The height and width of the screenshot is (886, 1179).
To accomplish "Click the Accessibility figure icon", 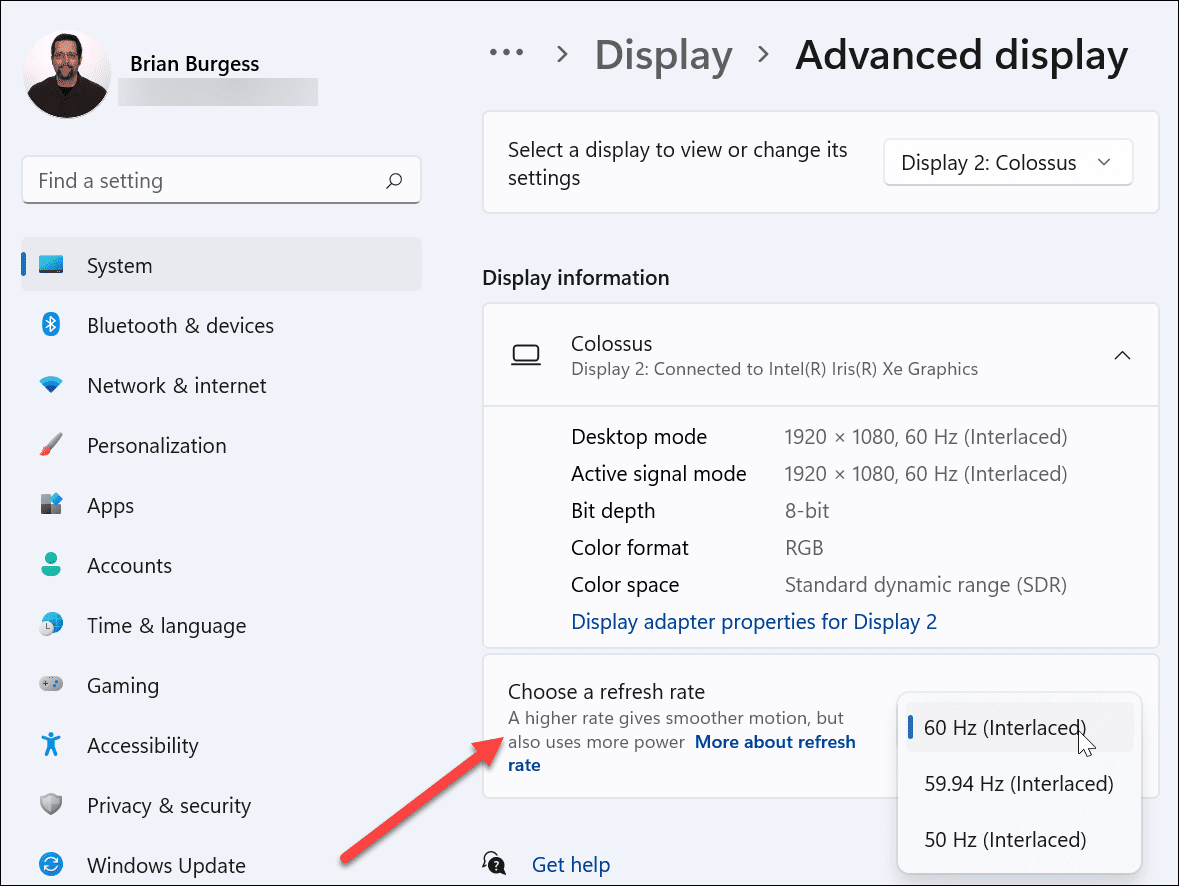I will [50, 744].
